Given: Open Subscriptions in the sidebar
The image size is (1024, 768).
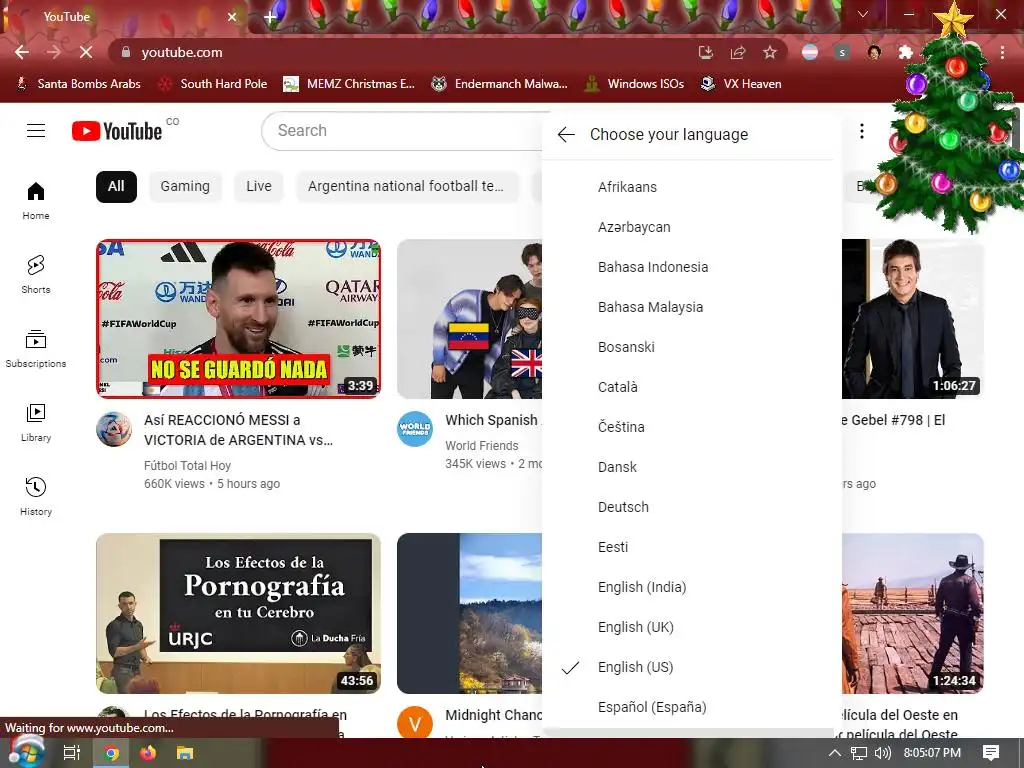Looking at the screenshot, I should click(36, 349).
